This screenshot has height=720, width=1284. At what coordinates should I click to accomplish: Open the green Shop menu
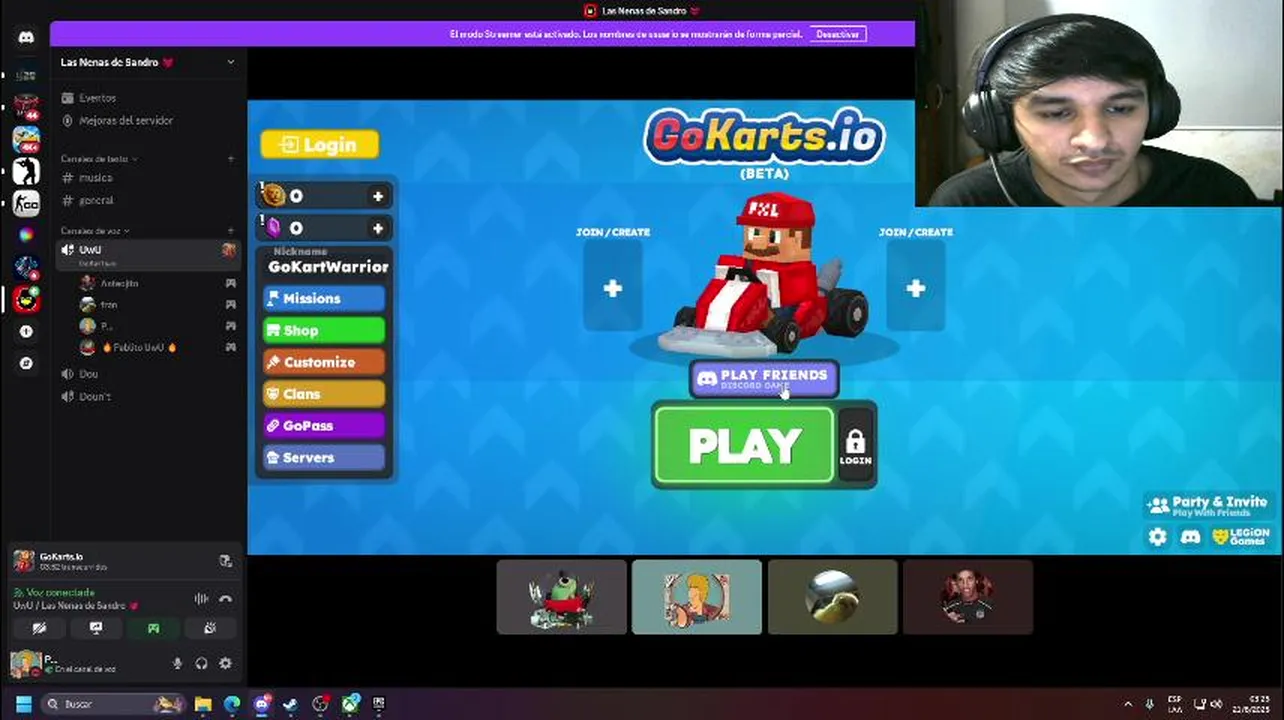pos(324,330)
